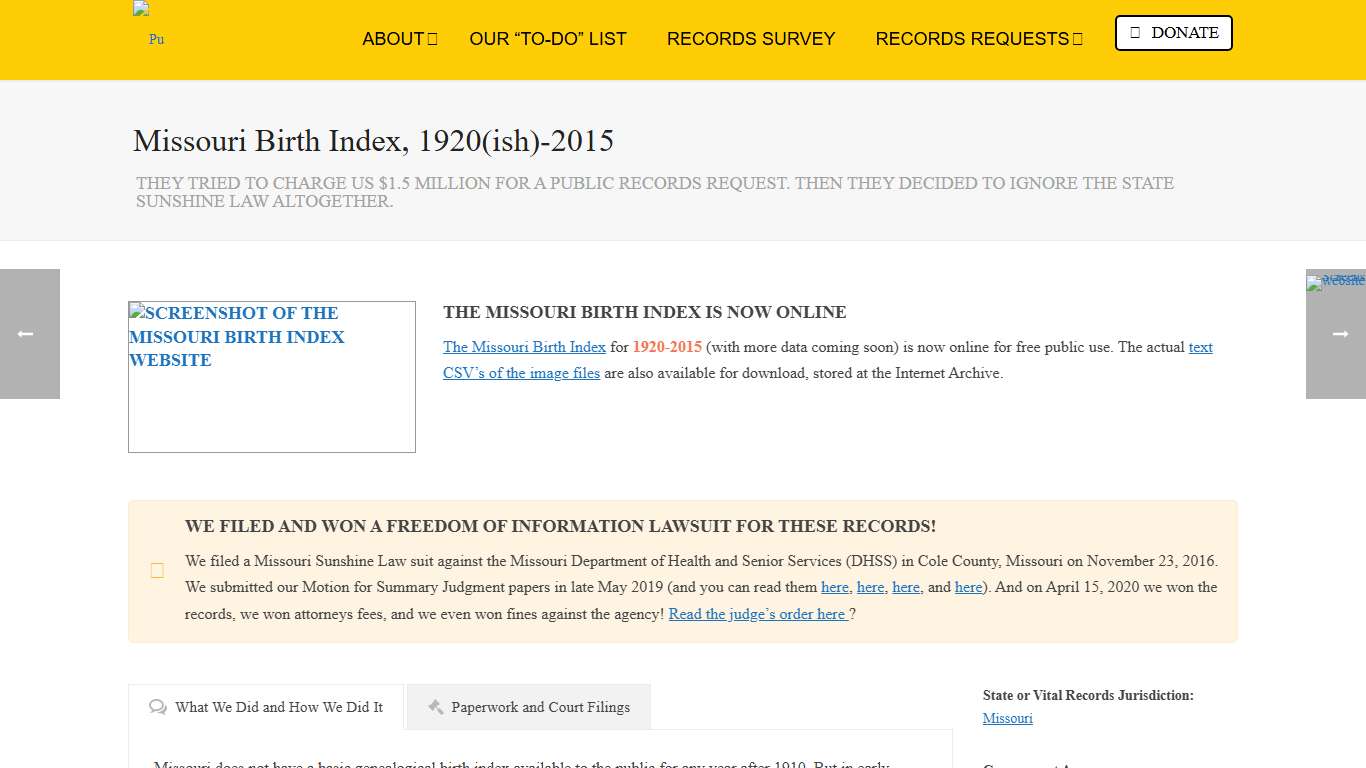The image size is (1366, 768).
Task: Click the Missouri jurisdiction link
Action: [x=1007, y=718]
